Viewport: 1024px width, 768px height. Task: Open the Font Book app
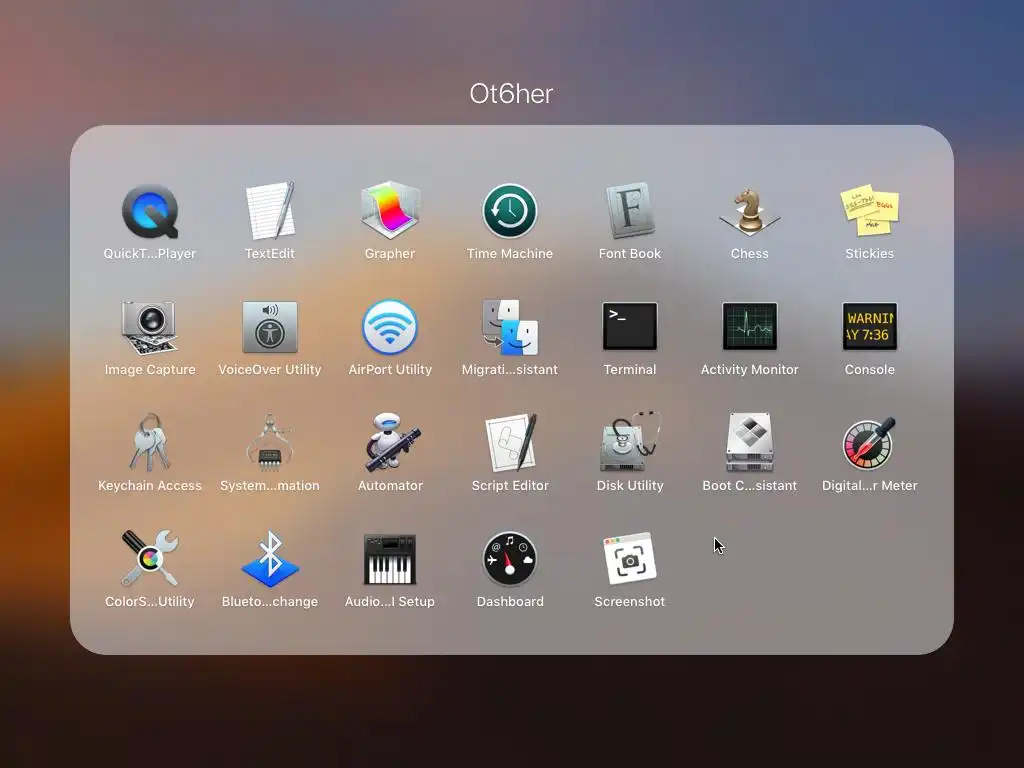point(630,211)
